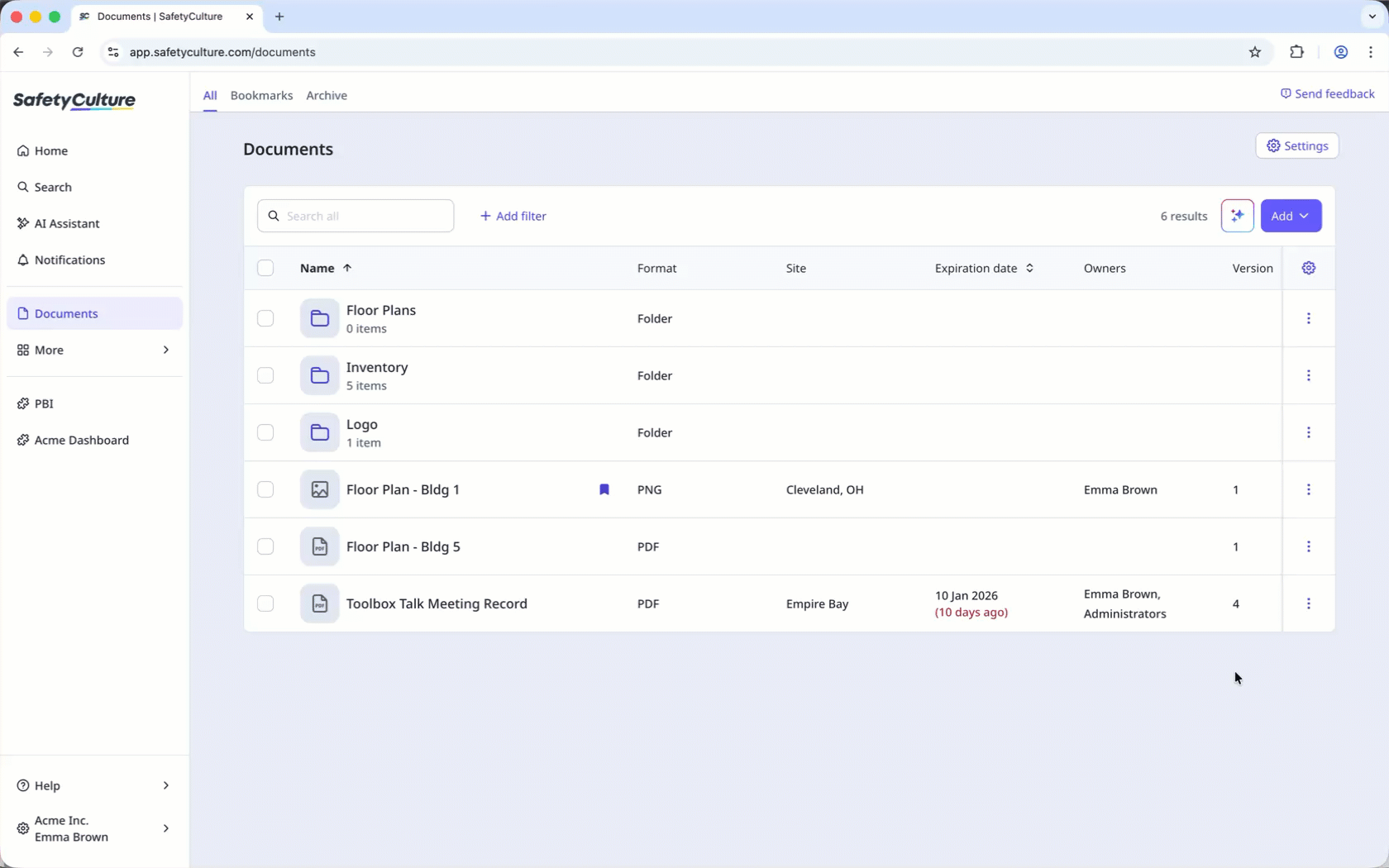Screen dimensions: 1389x868
Task: Click the Inventory folder icon
Action: coord(319,375)
